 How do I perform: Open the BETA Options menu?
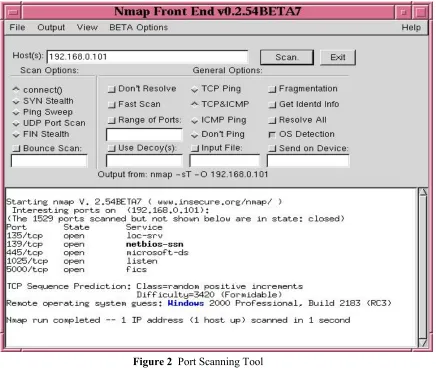[138, 27]
